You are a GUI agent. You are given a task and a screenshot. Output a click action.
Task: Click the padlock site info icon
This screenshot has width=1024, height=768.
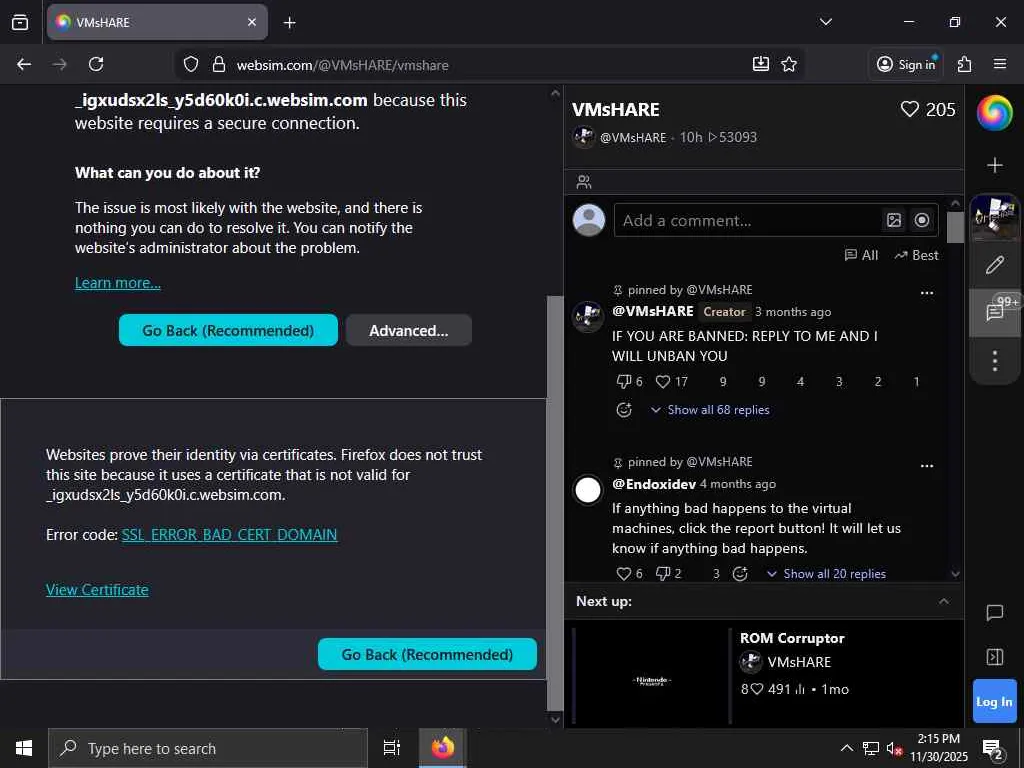(x=219, y=64)
